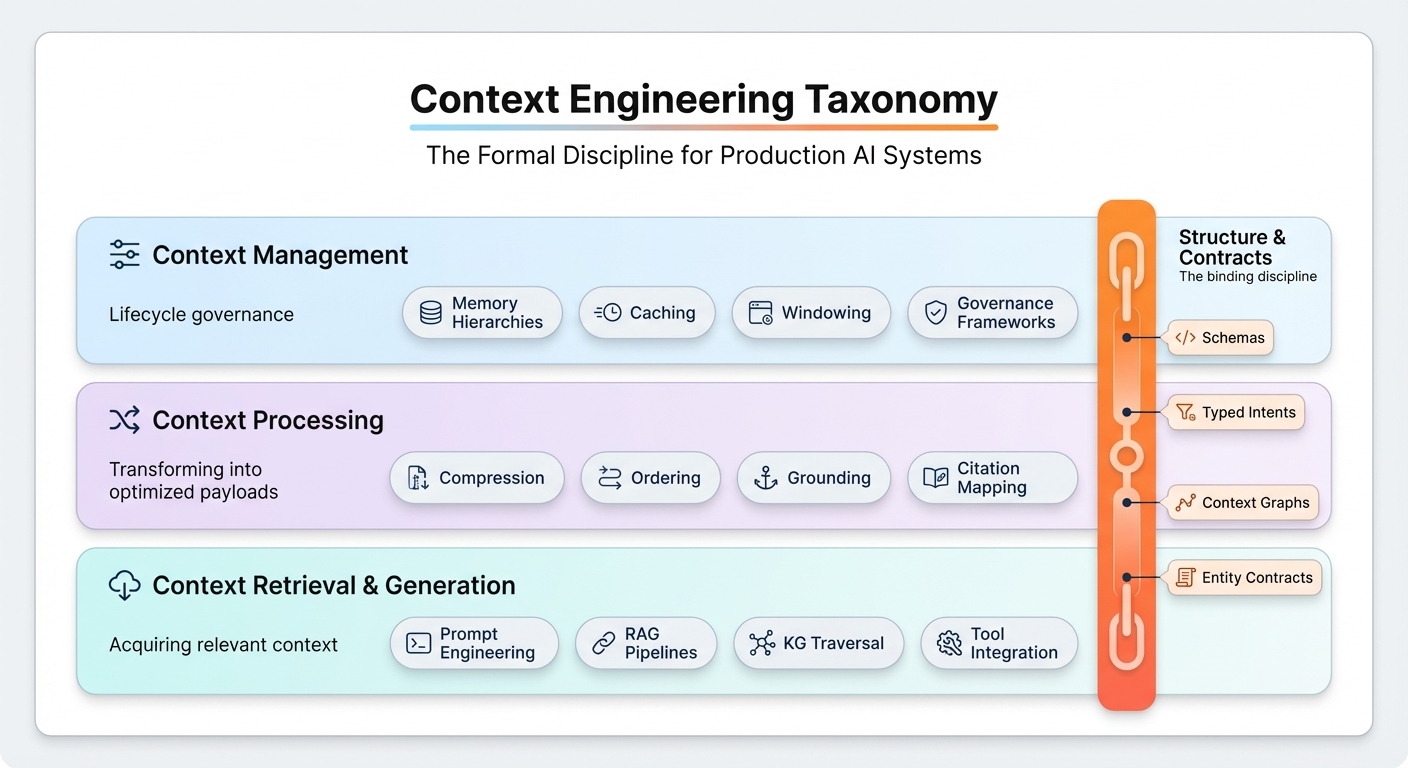The image size is (1408, 768).
Task: Click the Context Processing shuffle icon
Action: pos(124,420)
